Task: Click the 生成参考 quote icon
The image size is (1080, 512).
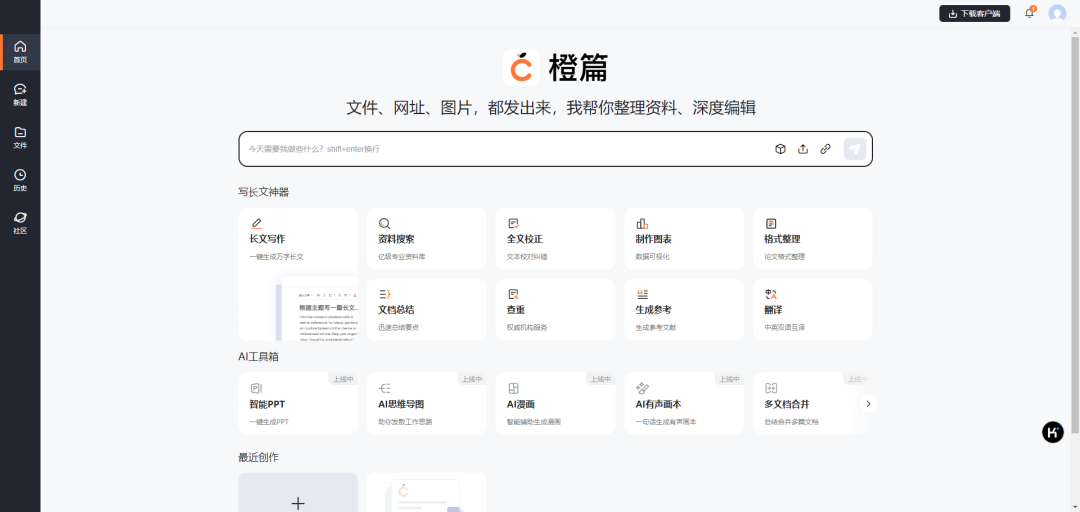Action: click(x=642, y=294)
